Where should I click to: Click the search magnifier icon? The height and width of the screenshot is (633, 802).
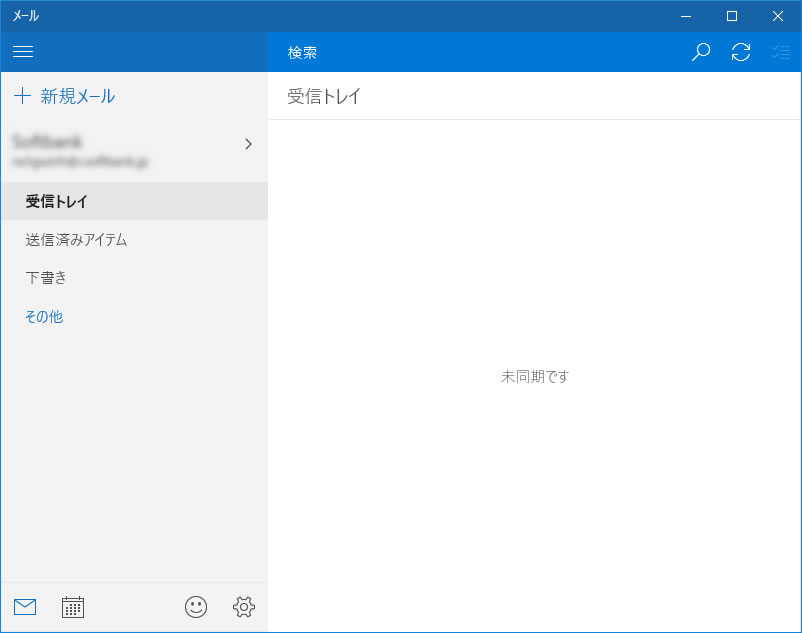701,52
